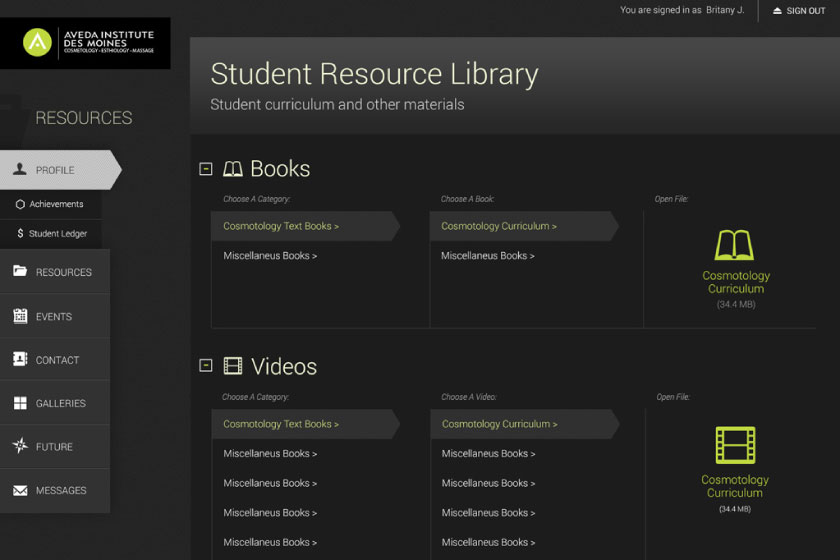Go to the Contact menu item

55,360
